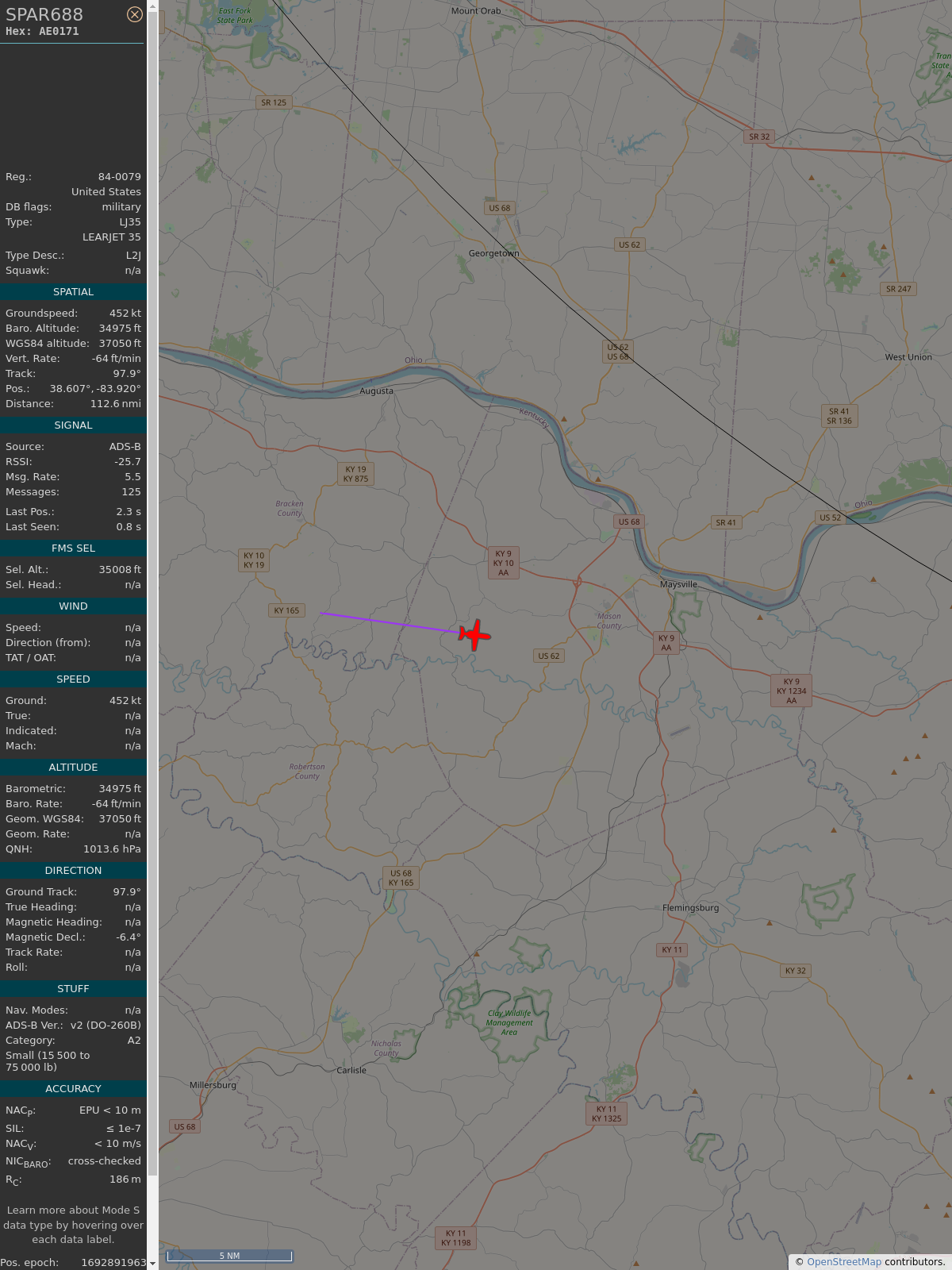Viewport: 952px width, 1270px height.
Task: Click the SPATIAL section header
Action: 73,292
